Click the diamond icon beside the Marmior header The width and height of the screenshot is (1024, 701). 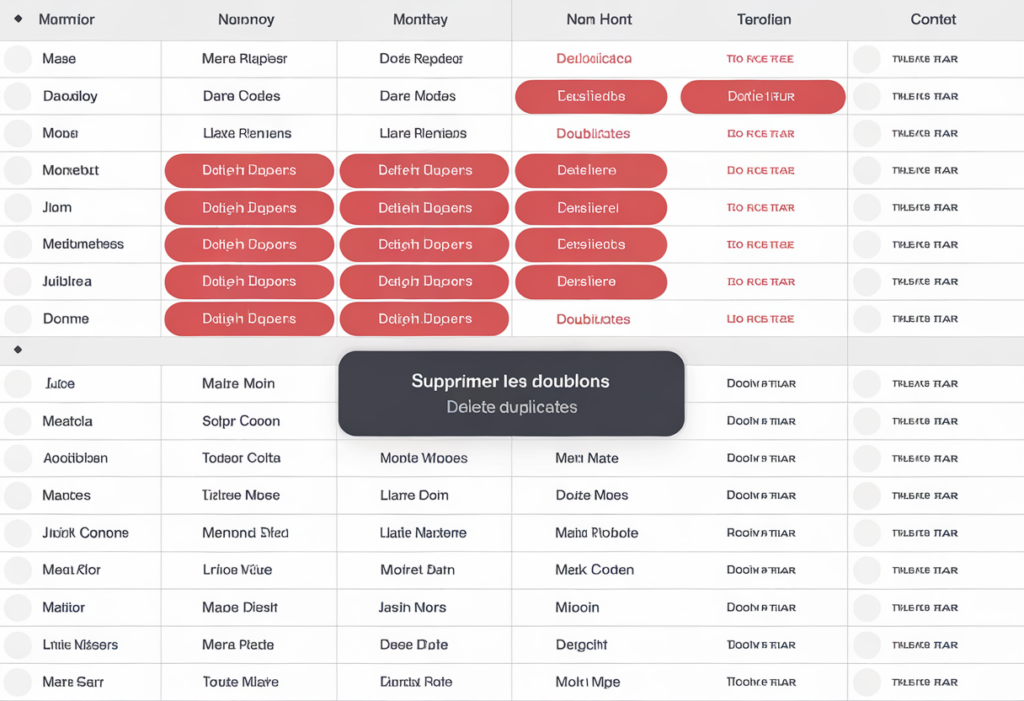tap(18, 19)
